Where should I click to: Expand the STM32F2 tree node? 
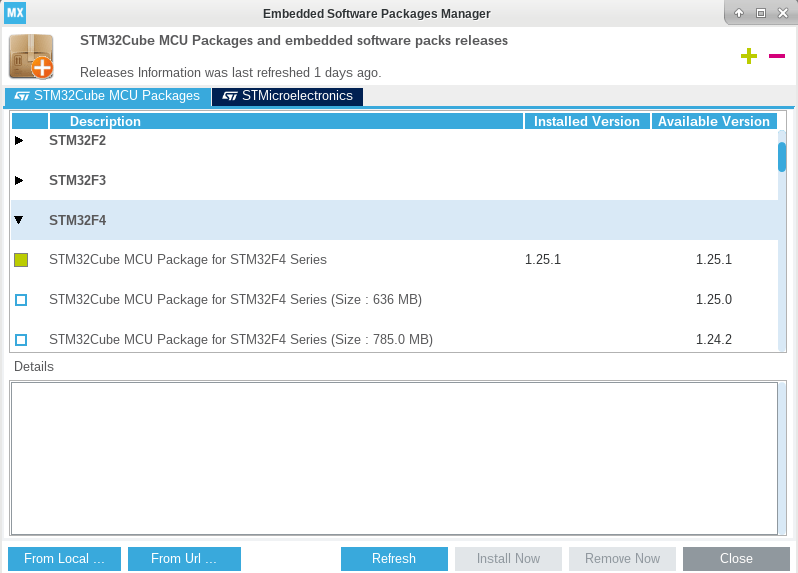(x=19, y=141)
